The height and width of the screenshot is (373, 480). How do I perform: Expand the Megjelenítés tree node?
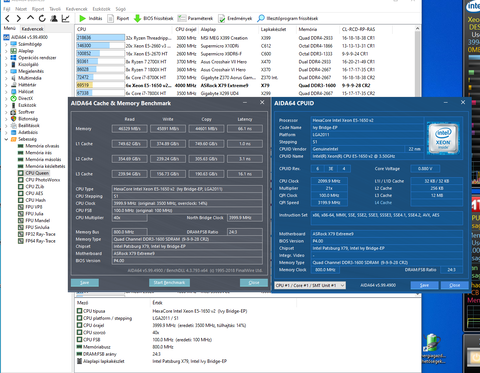6,71
